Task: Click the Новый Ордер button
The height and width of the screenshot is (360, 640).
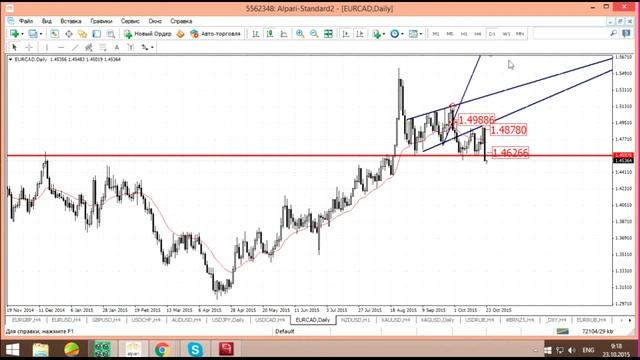Action: [148, 34]
